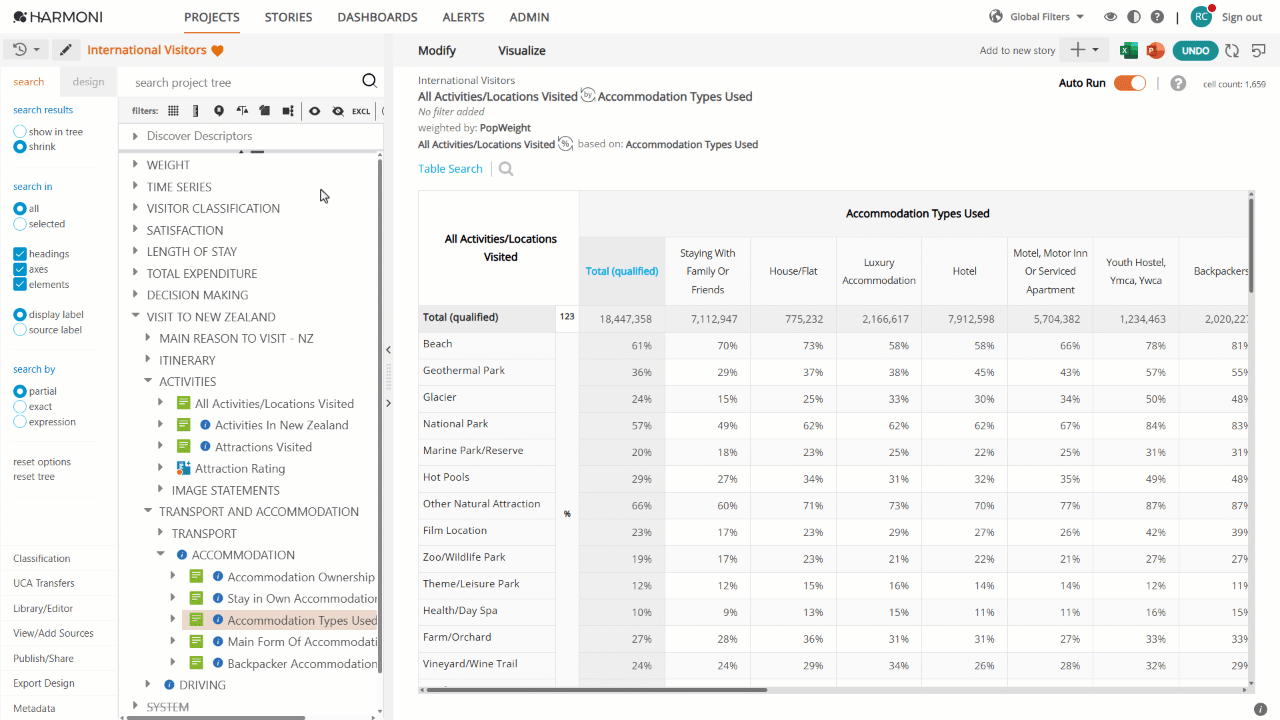Collapse TRANSPORT AND ACCOMMODATION node

point(149,512)
